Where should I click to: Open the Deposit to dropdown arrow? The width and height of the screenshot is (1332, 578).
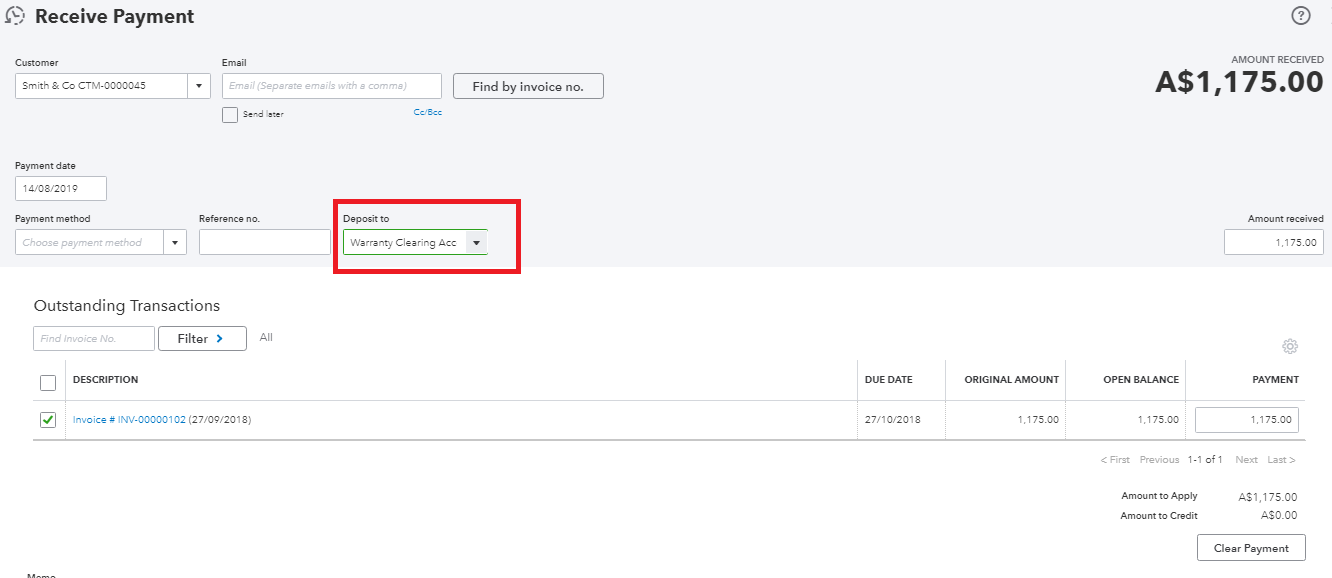[477, 242]
